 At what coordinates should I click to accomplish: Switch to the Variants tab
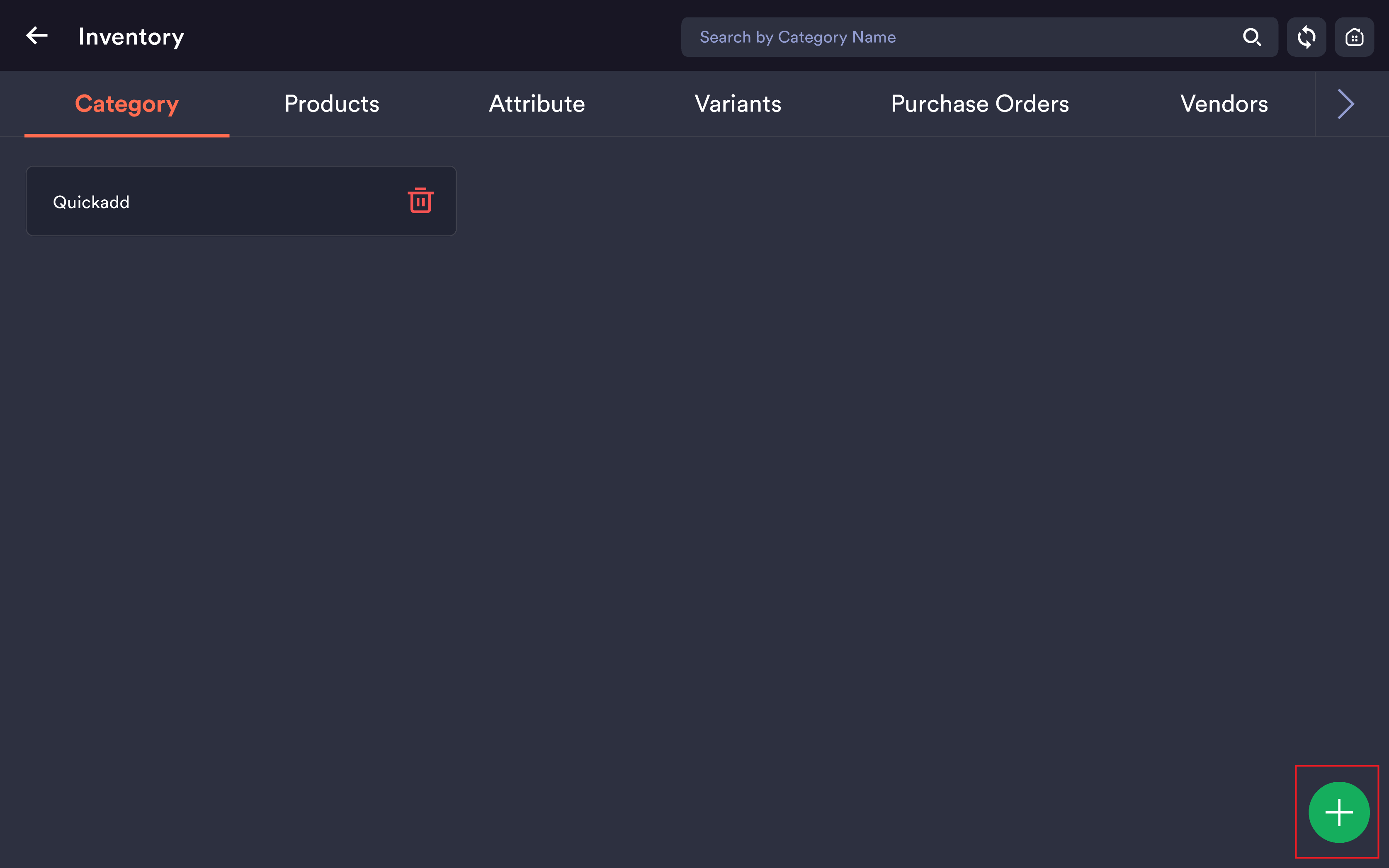tap(738, 104)
